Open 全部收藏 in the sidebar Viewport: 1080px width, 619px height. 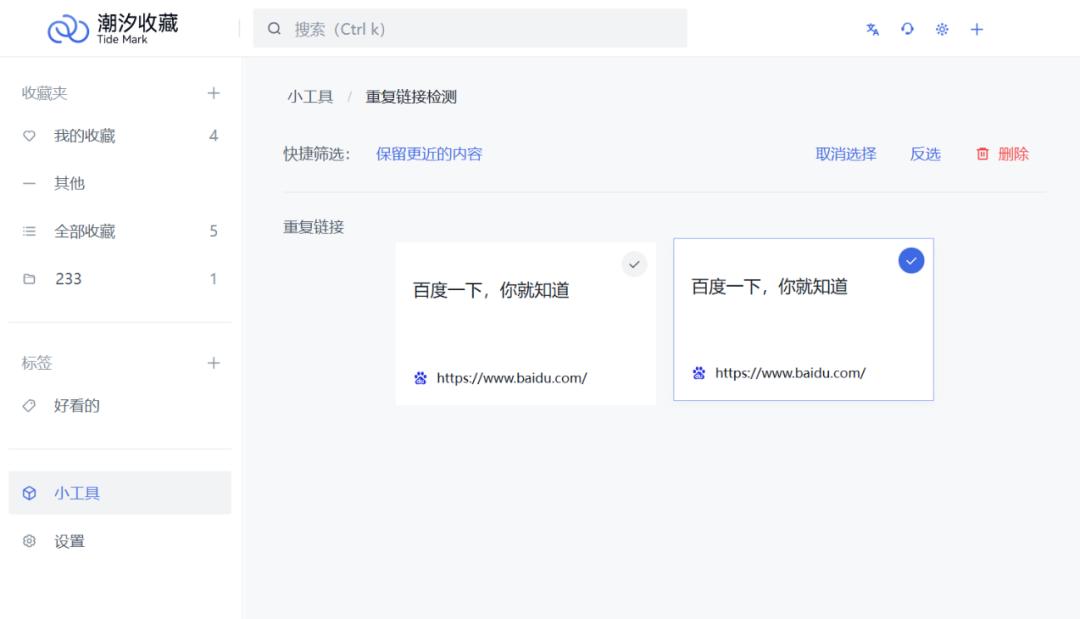coord(120,231)
